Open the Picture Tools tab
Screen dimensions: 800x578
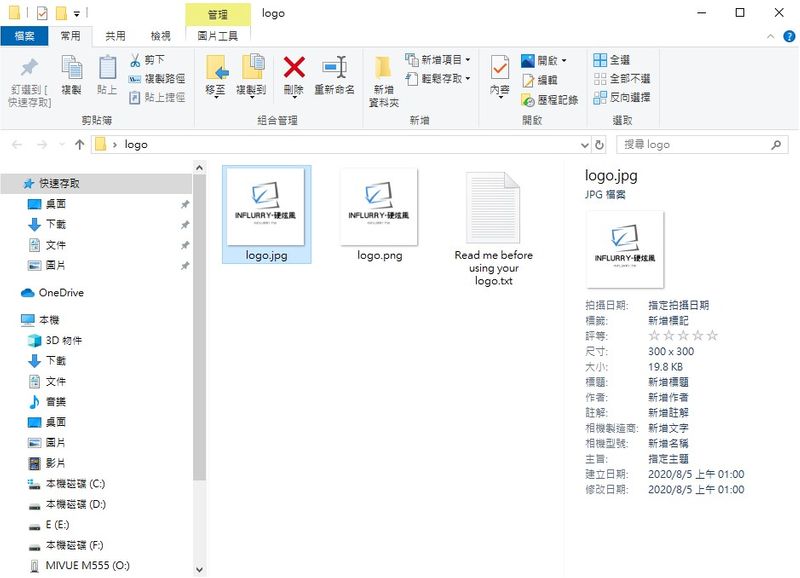coord(217,36)
